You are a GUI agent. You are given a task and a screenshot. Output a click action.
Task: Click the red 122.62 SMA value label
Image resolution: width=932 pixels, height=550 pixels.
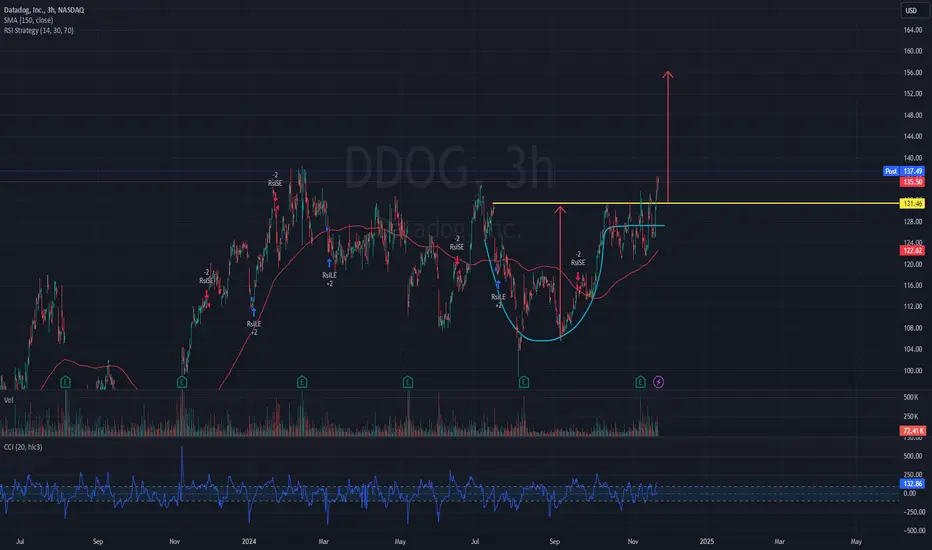[x=912, y=250]
